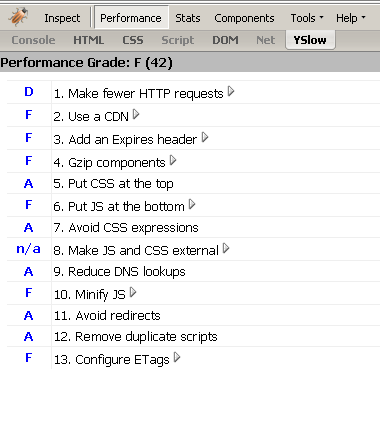The height and width of the screenshot is (424, 380).
Task: Switch to the Script tab
Action: click(x=177, y=40)
